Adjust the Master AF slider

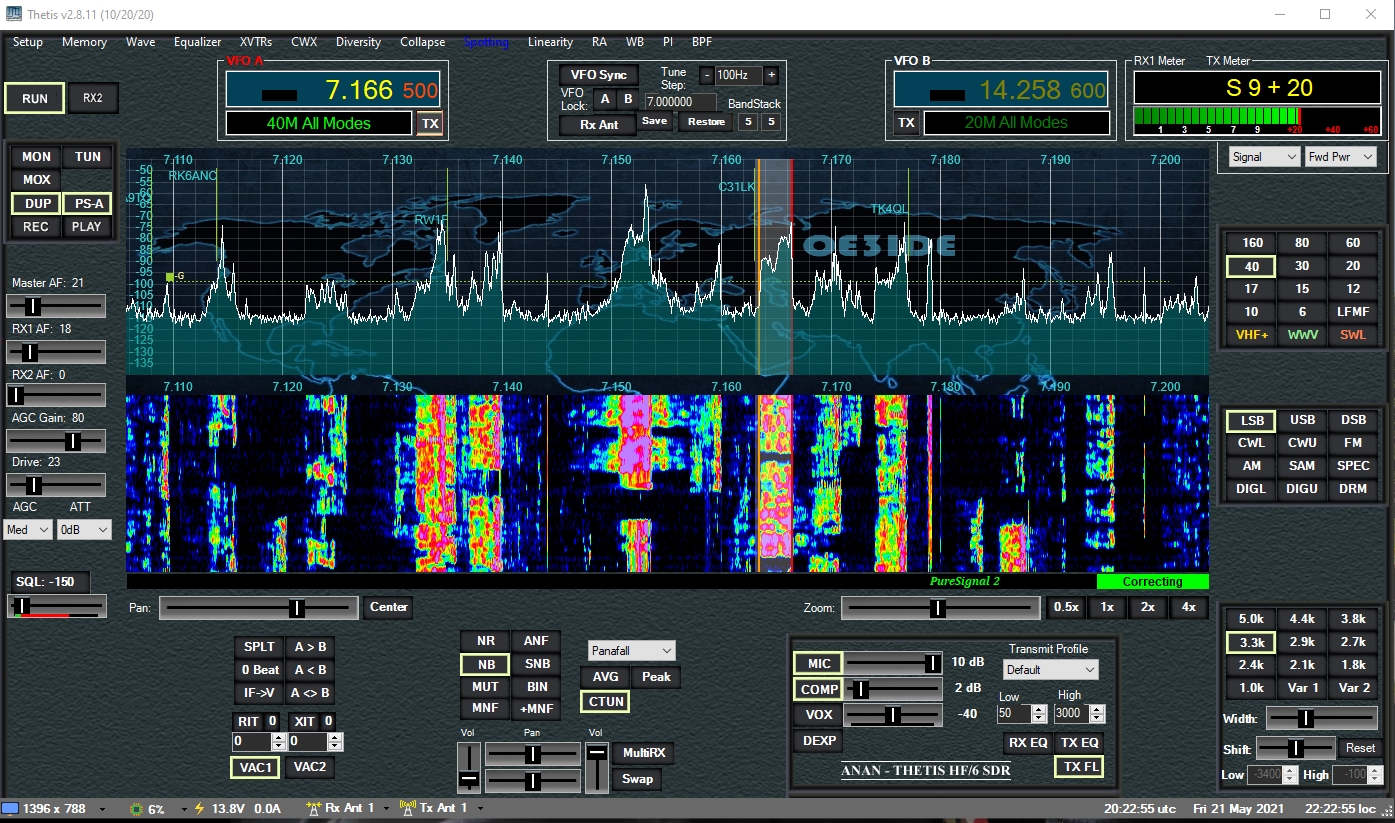(56, 305)
